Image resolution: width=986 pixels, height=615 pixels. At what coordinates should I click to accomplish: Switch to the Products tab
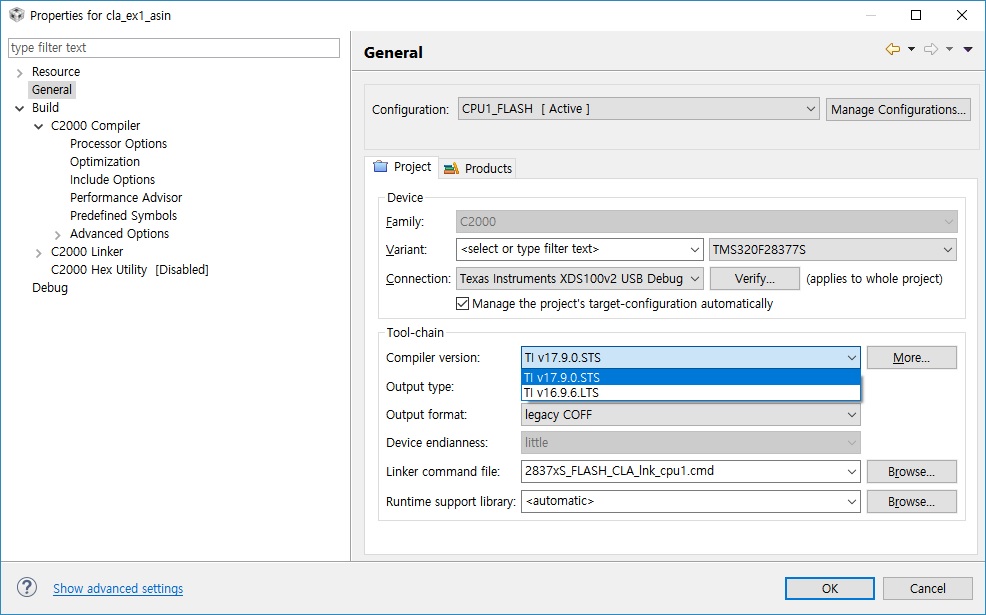[x=478, y=168]
